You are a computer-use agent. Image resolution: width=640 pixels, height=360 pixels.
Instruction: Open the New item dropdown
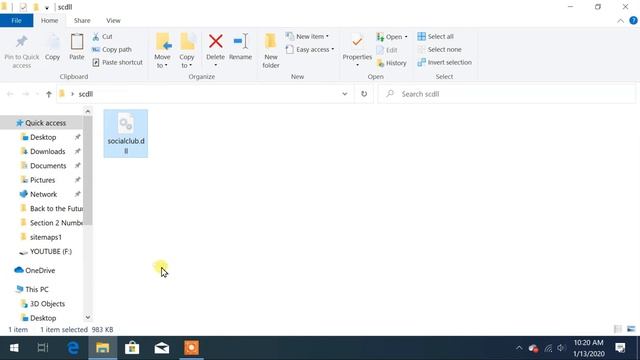(x=307, y=36)
